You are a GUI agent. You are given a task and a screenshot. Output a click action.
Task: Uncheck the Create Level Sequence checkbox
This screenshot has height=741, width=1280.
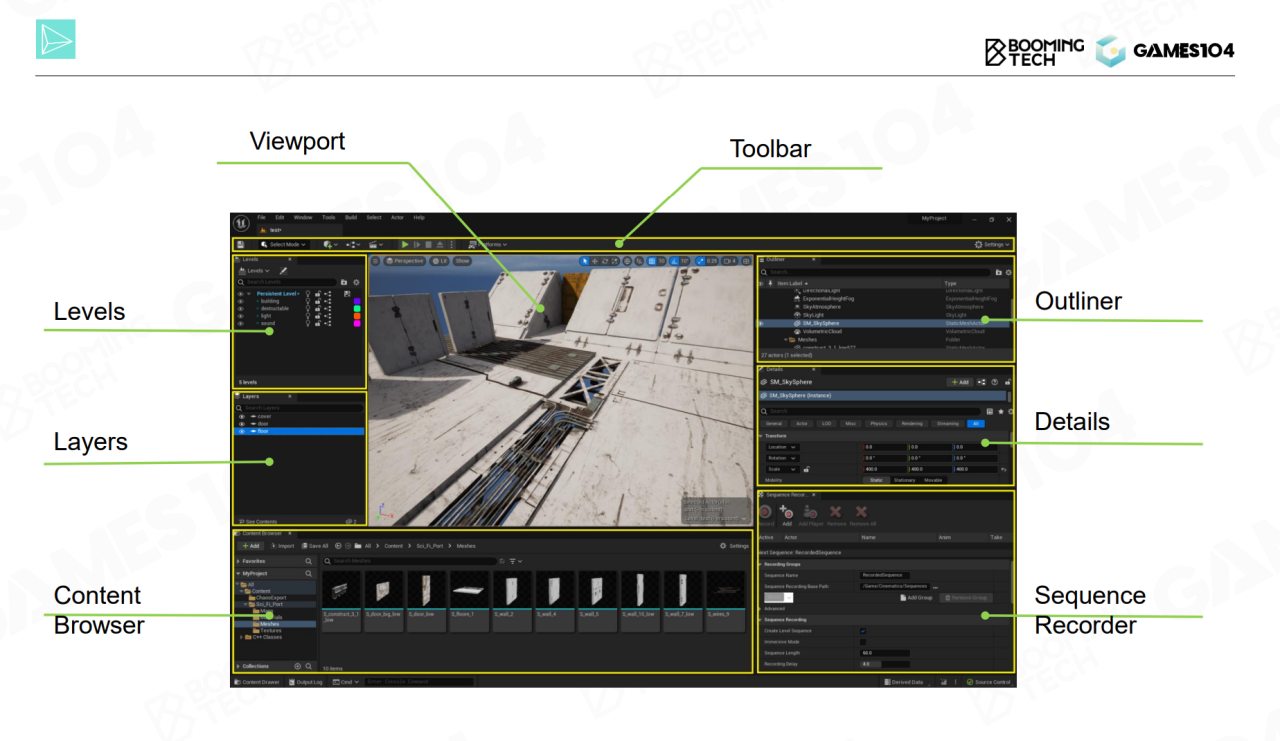tap(863, 630)
